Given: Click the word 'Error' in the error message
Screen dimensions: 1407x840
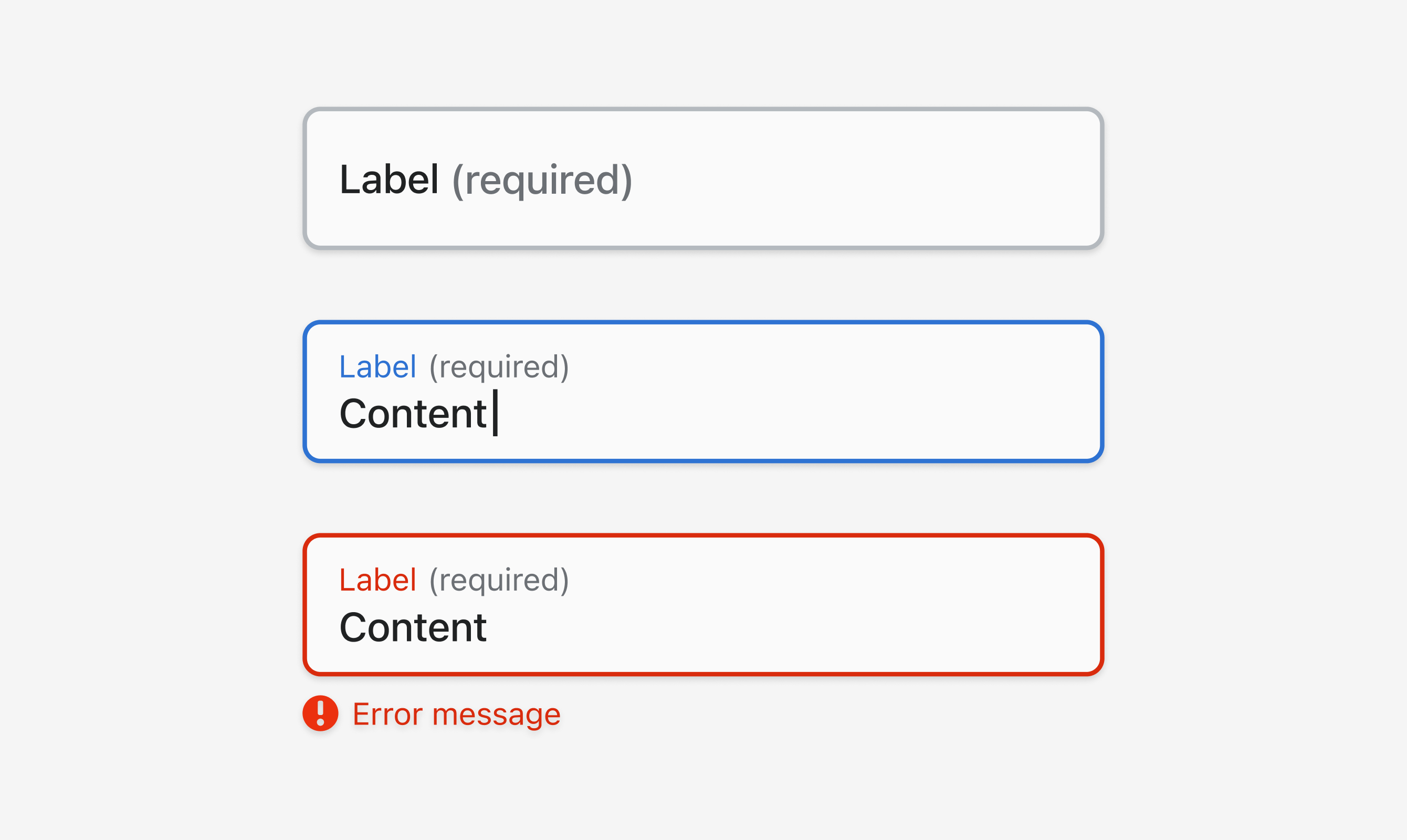Looking at the screenshot, I should [x=387, y=714].
